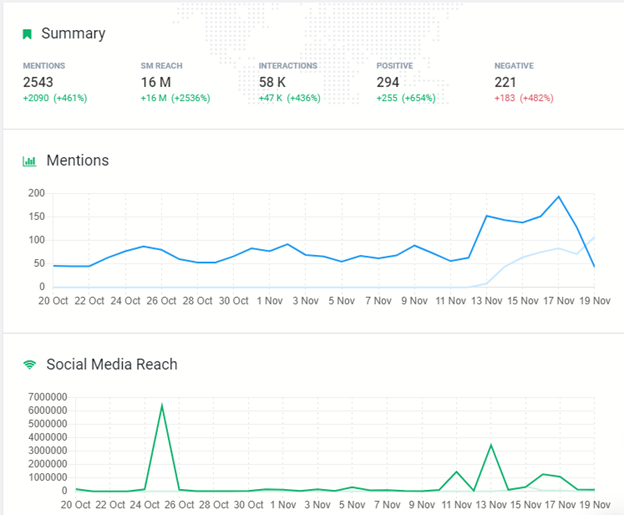Click the 19 Nov label on Social Media Reach chart
This screenshot has width=624, height=515.
pos(596,506)
